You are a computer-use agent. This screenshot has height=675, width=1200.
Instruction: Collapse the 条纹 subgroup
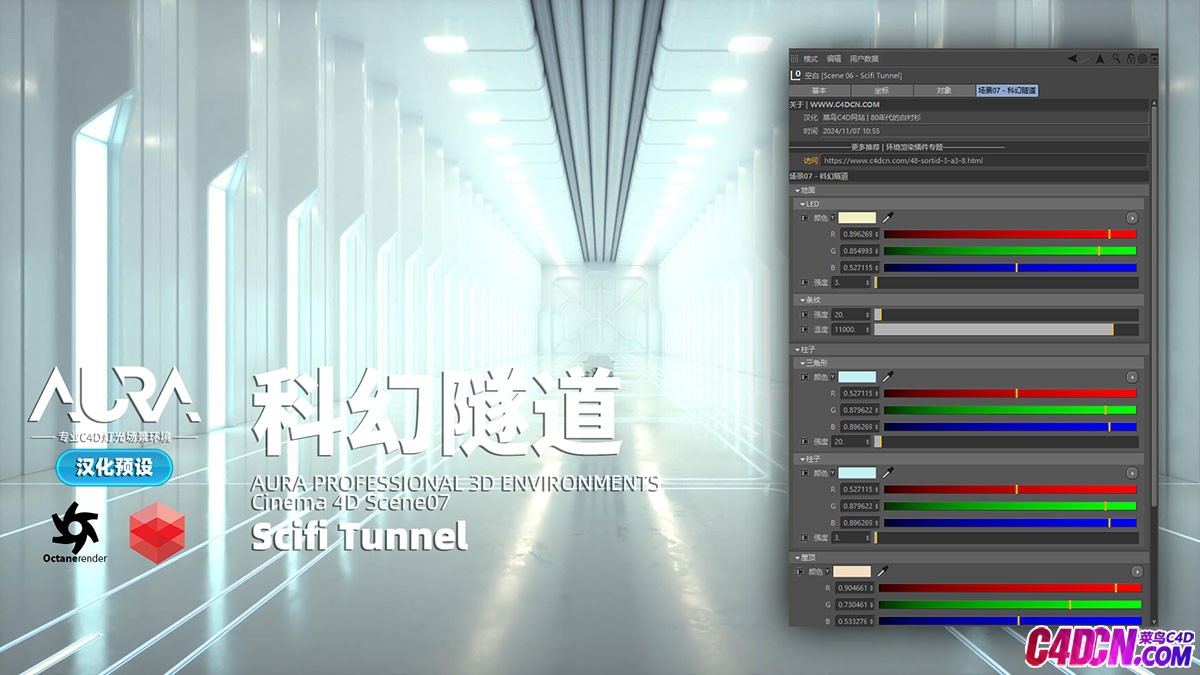[x=803, y=299]
